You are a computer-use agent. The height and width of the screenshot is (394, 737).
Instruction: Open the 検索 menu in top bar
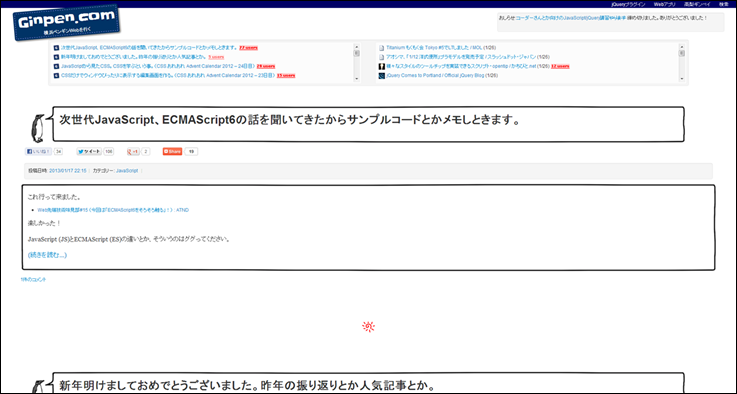coord(724,4)
